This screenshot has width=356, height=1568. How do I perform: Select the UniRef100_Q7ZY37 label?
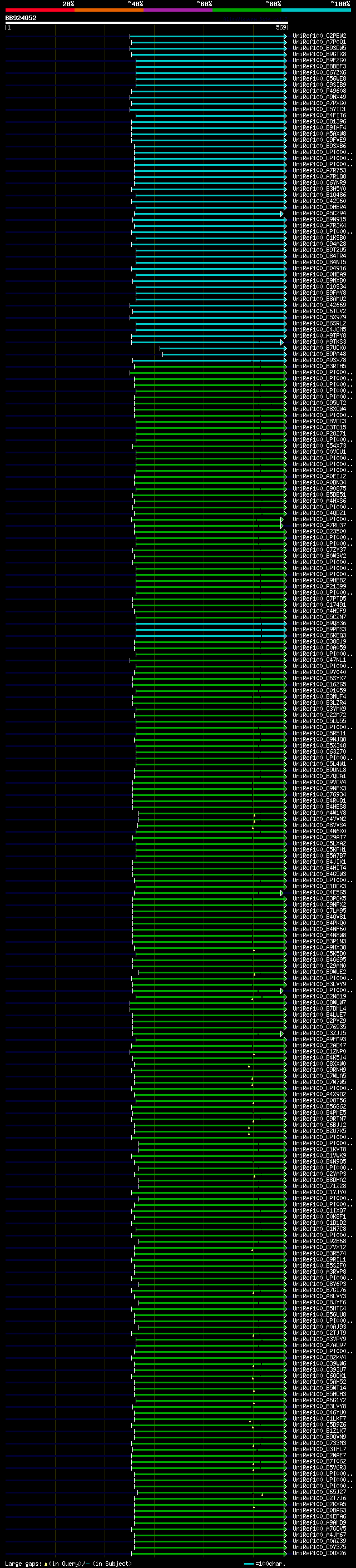(319, 550)
